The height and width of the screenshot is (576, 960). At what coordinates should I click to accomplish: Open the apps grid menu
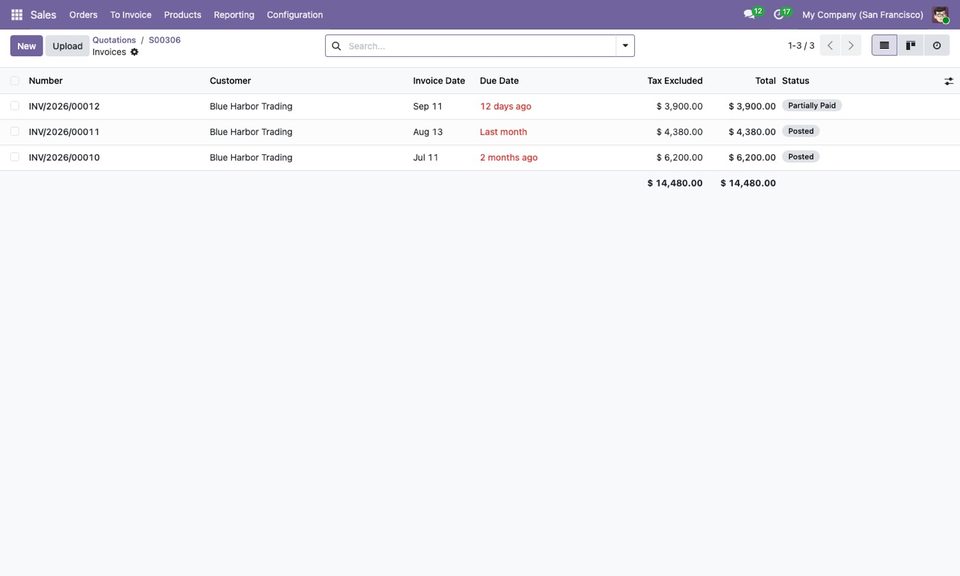click(17, 15)
